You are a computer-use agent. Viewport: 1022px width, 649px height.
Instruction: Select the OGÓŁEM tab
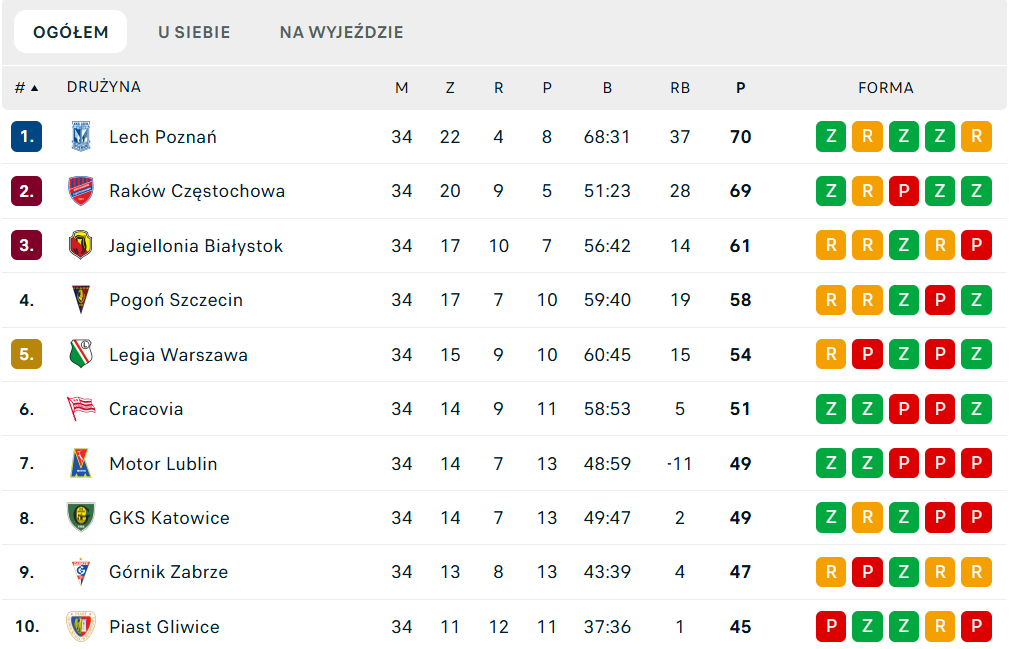[70, 32]
